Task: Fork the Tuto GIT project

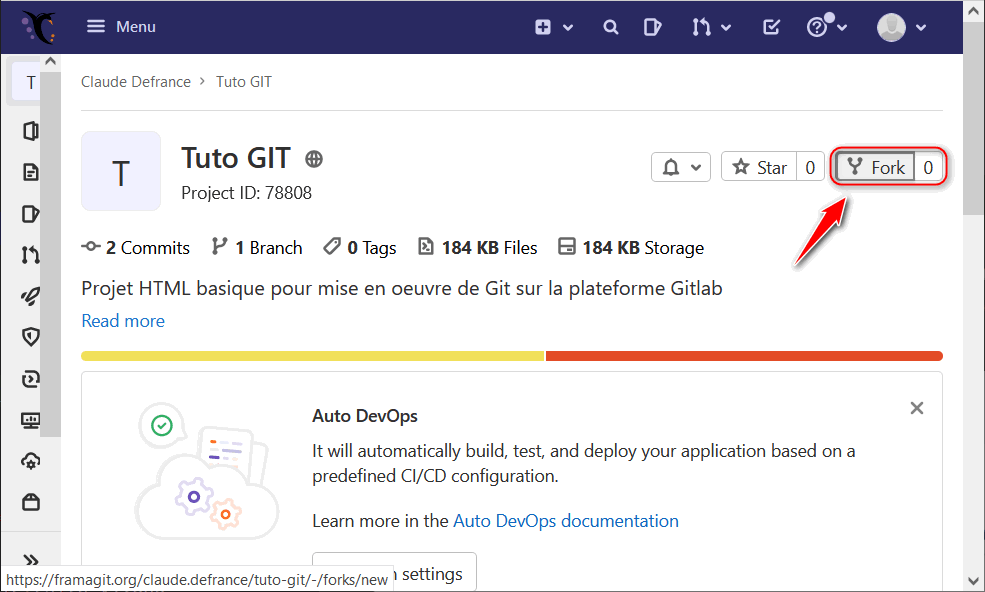Action: click(875, 167)
